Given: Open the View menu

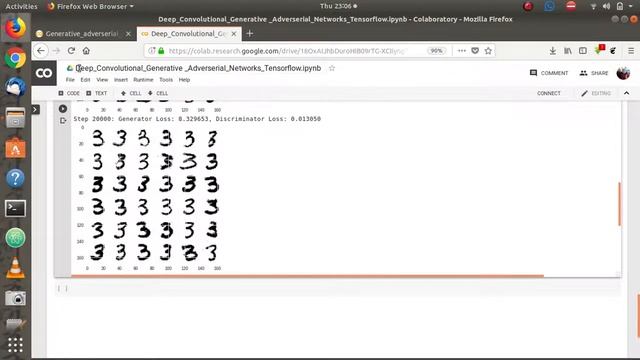Looking at the screenshot, I should point(102,80).
